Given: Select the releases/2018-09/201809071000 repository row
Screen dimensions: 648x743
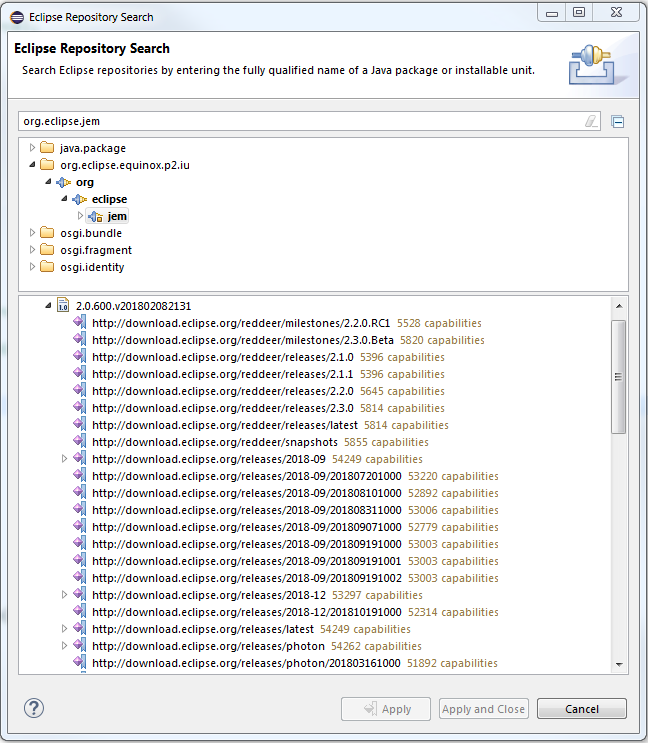Looking at the screenshot, I should tap(295, 527).
